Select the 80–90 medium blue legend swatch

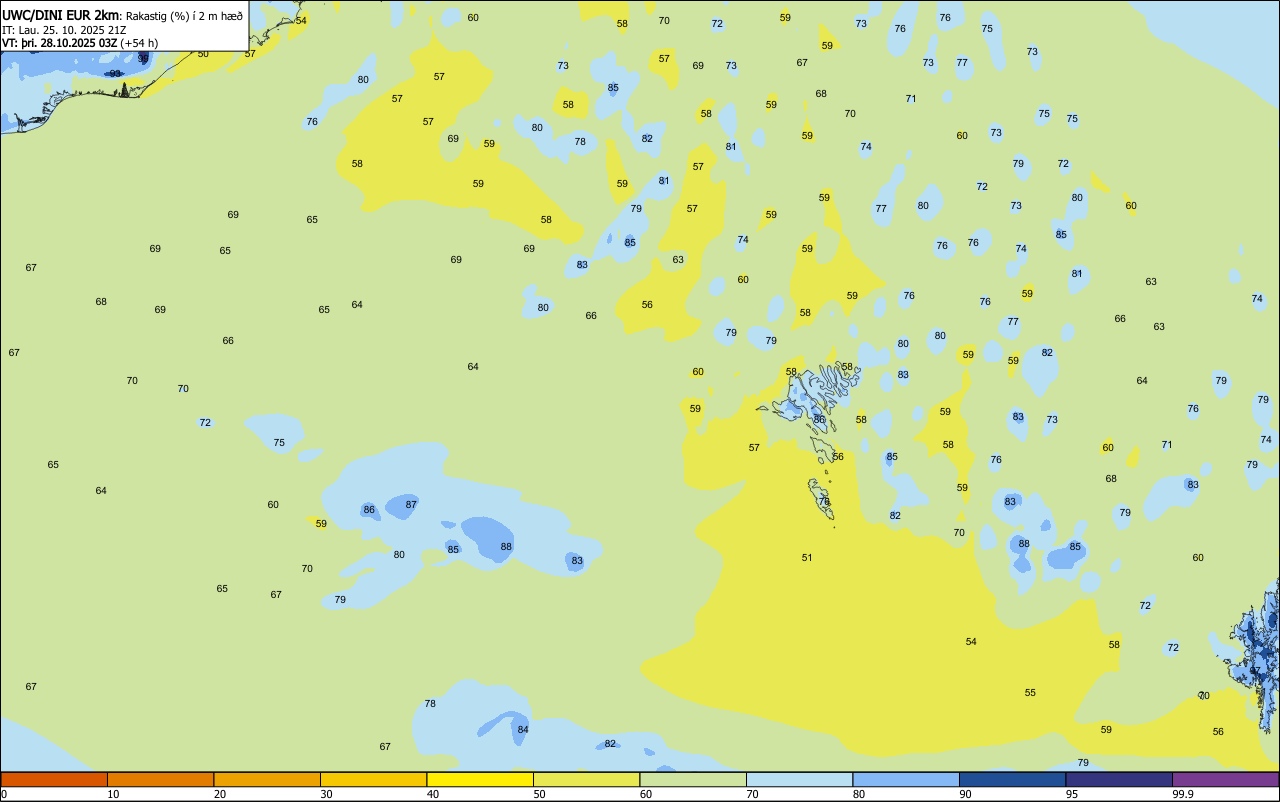point(906,779)
